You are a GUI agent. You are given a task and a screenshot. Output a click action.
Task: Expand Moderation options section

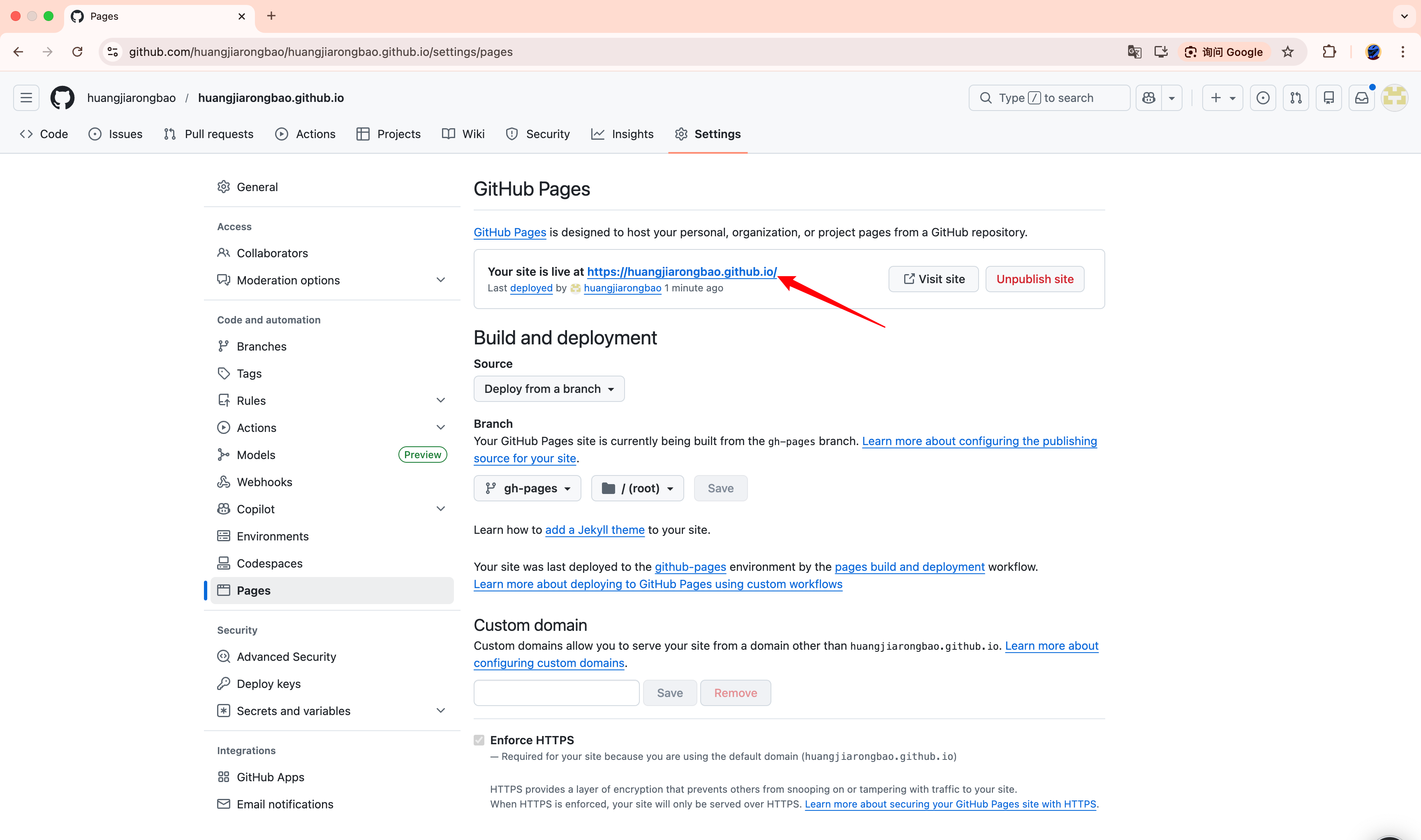[x=332, y=280]
